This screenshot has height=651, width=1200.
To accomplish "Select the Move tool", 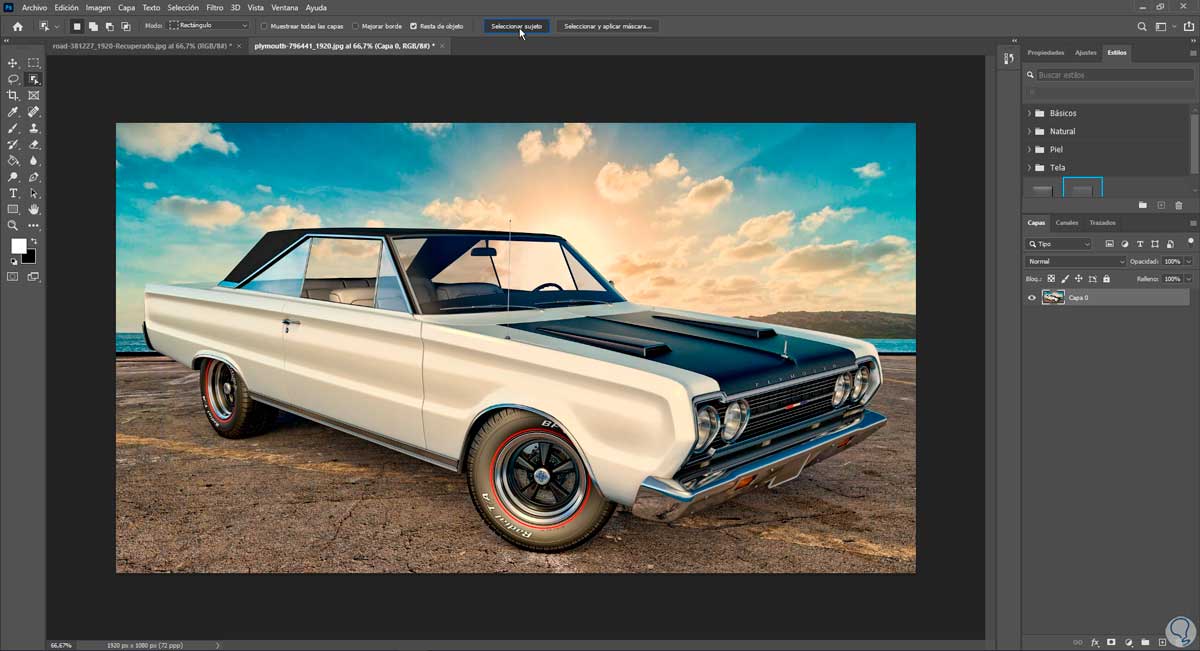I will 13,63.
